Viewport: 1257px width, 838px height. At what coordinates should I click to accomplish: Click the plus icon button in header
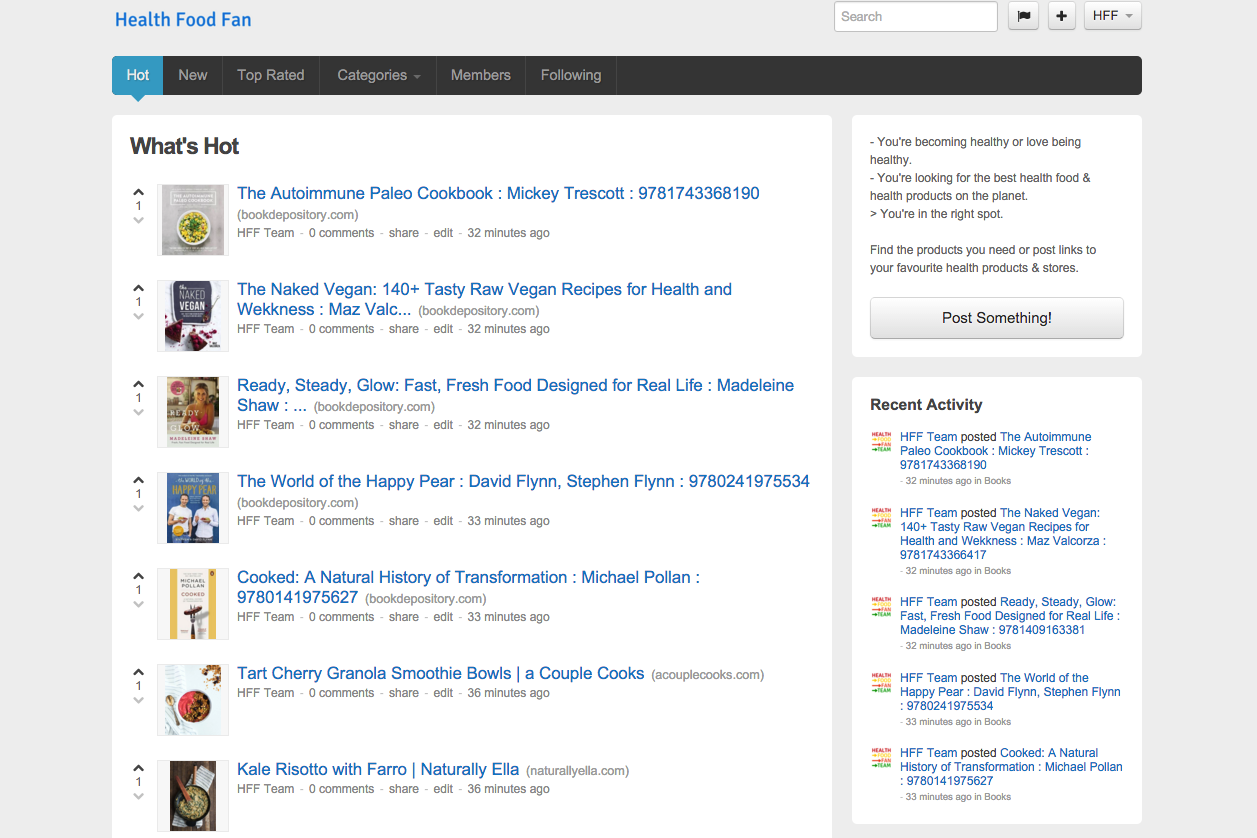click(x=1061, y=16)
